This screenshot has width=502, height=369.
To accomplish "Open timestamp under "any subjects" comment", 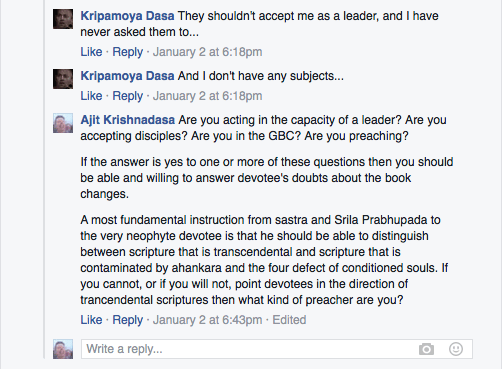I will pyautogui.click(x=207, y=96).
